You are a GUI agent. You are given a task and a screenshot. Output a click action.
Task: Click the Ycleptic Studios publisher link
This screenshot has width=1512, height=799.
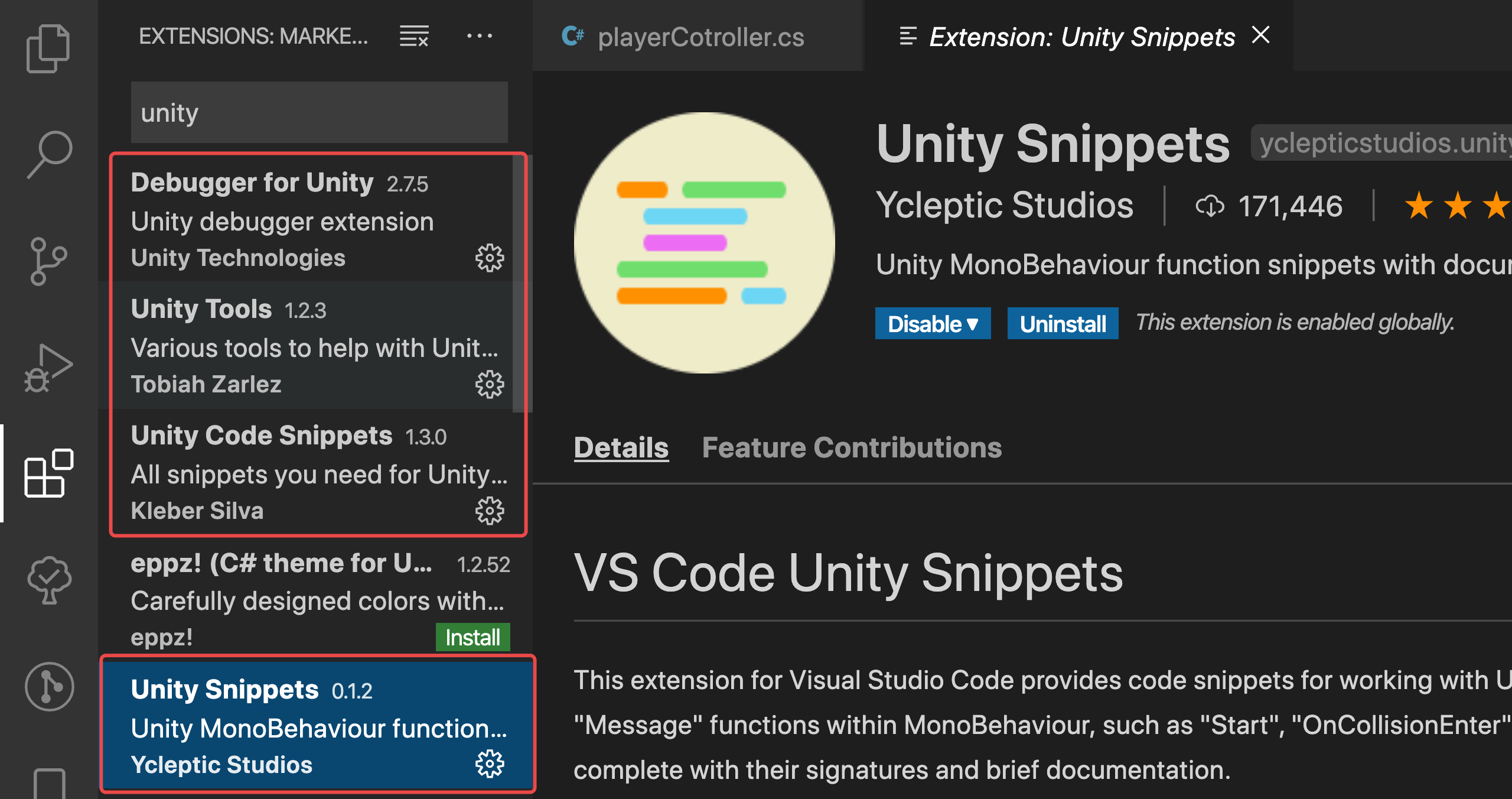[1005, 205]
